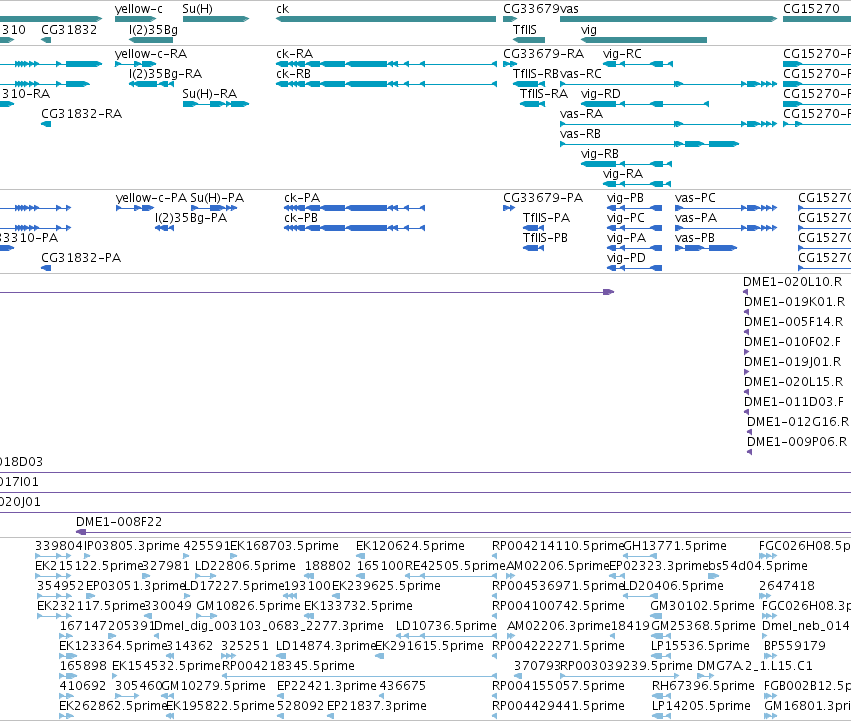This screenshot has height=721, width=851.
Task: Select the CG31832-RA transcript label
Action: 81,113
